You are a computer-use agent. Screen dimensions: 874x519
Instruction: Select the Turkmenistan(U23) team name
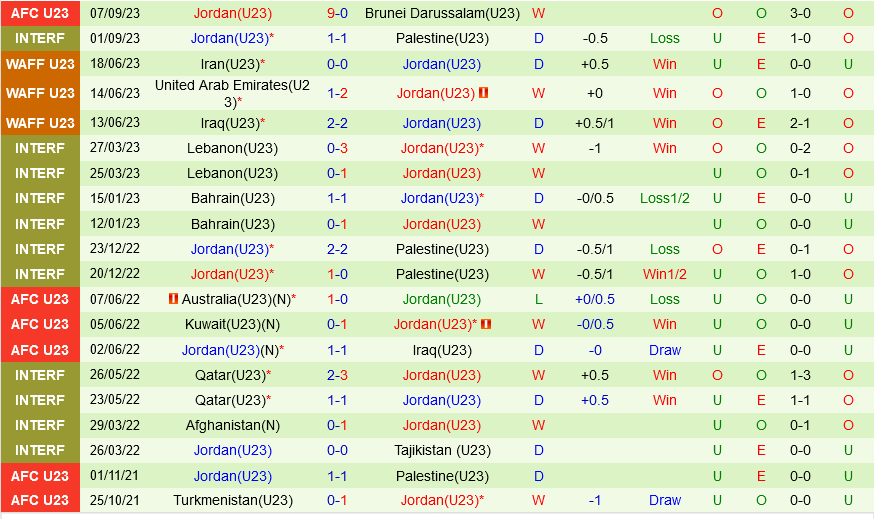pyautogui.click(x=233, y=500)
